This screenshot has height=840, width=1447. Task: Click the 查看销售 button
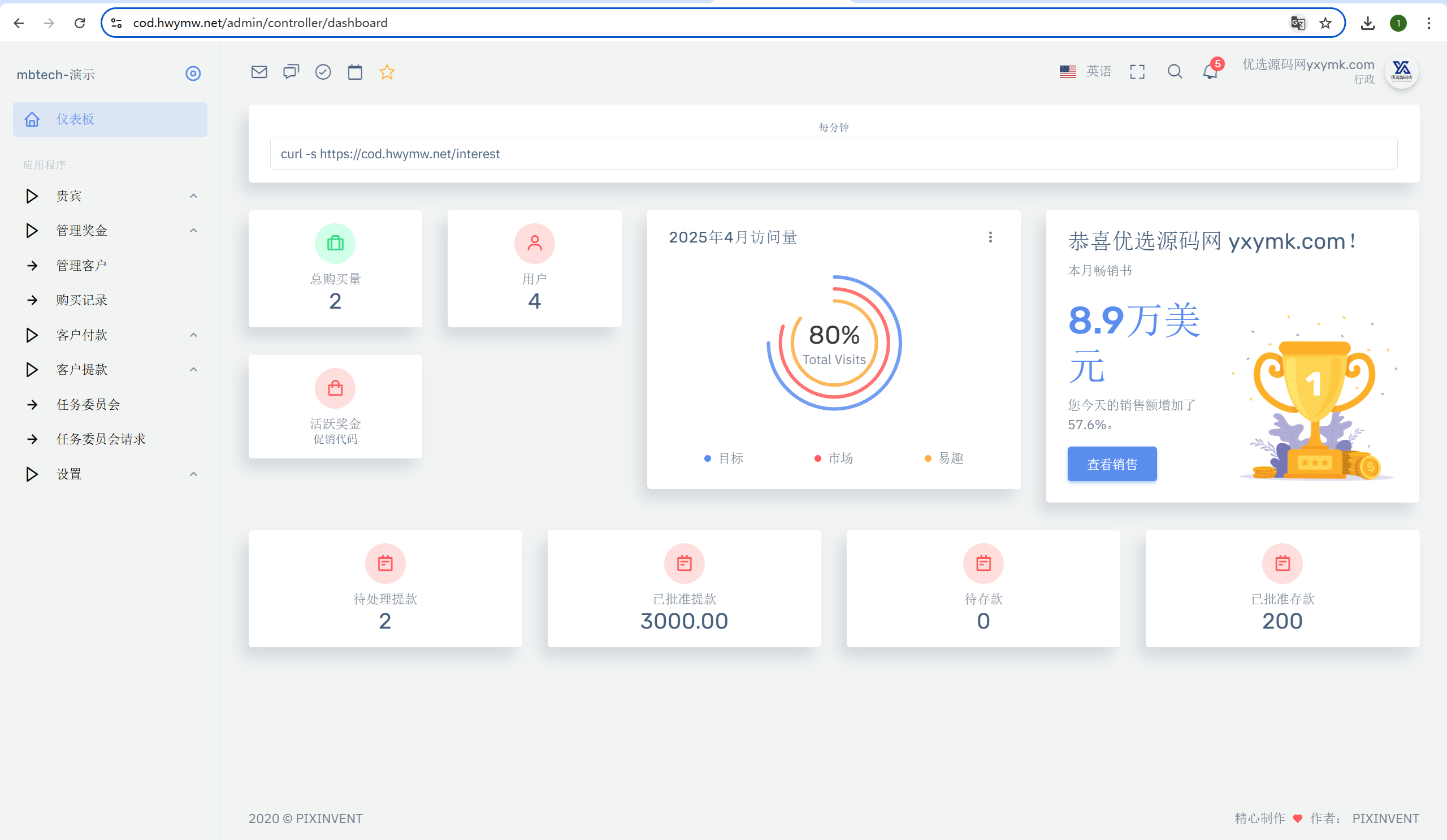[1112, 464]
